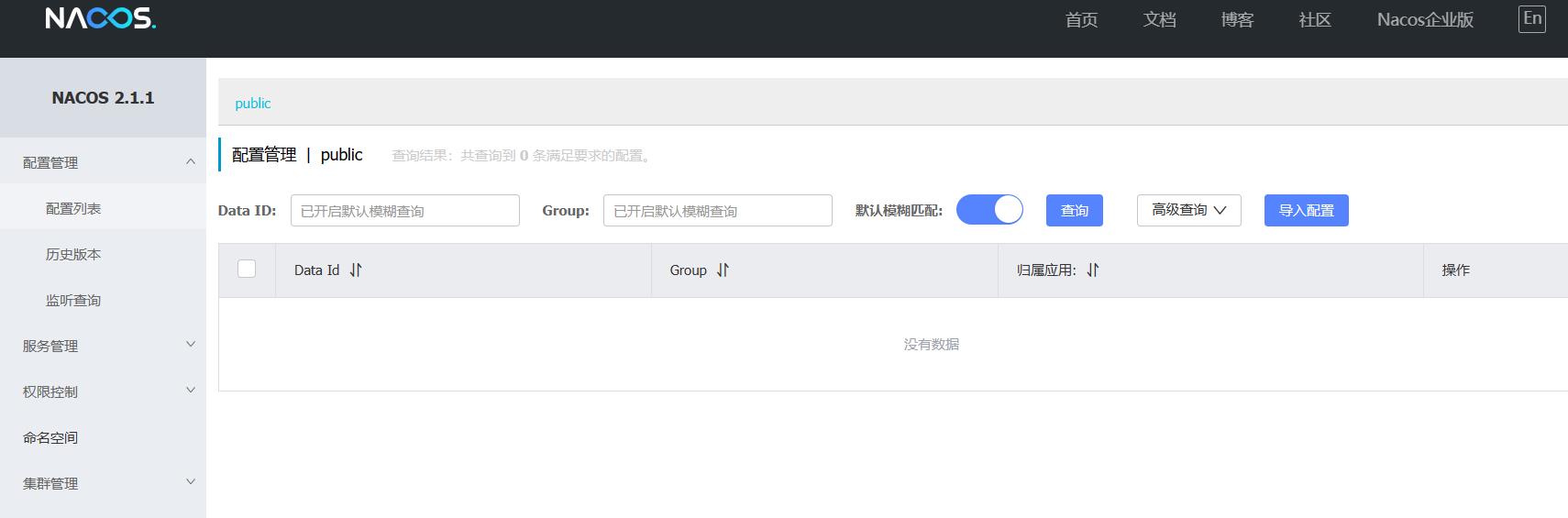This screenshot has height=518, width=1568.
Task: Open the 高级查询 dropdown
Action: (x=1188, y=210)
